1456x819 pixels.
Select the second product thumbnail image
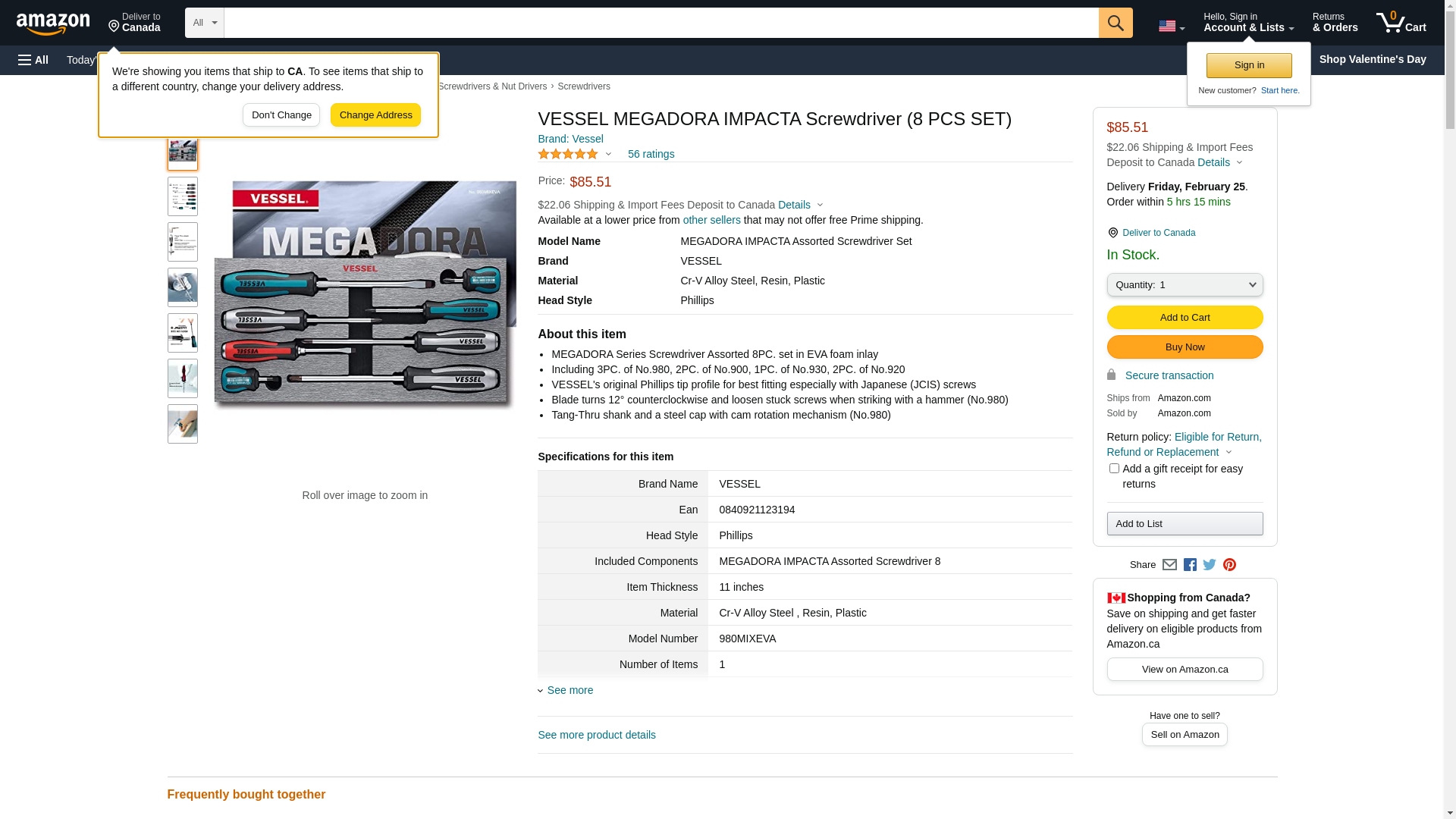[x=183, y=196]
